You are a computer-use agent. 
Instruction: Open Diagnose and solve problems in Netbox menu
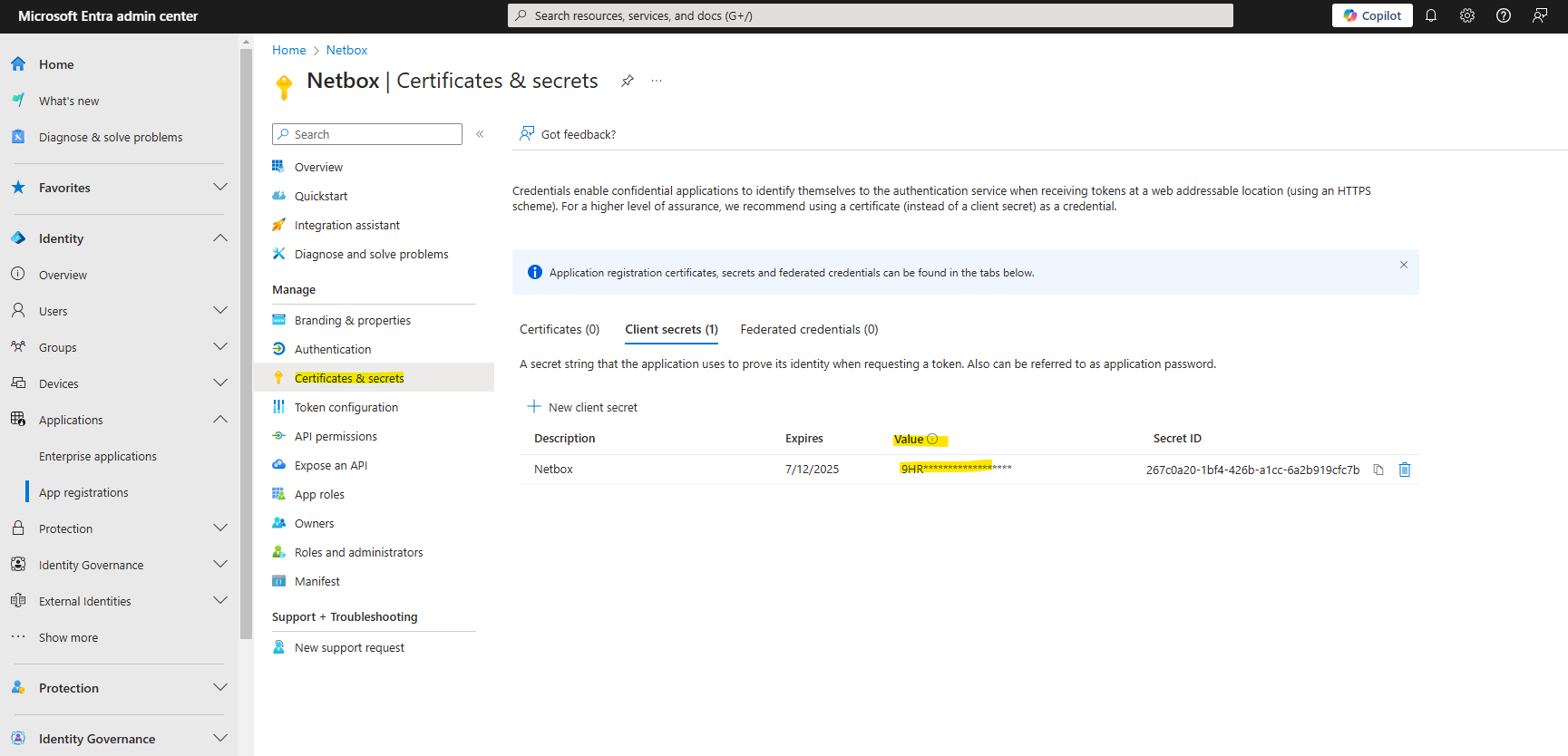point(371,254)
